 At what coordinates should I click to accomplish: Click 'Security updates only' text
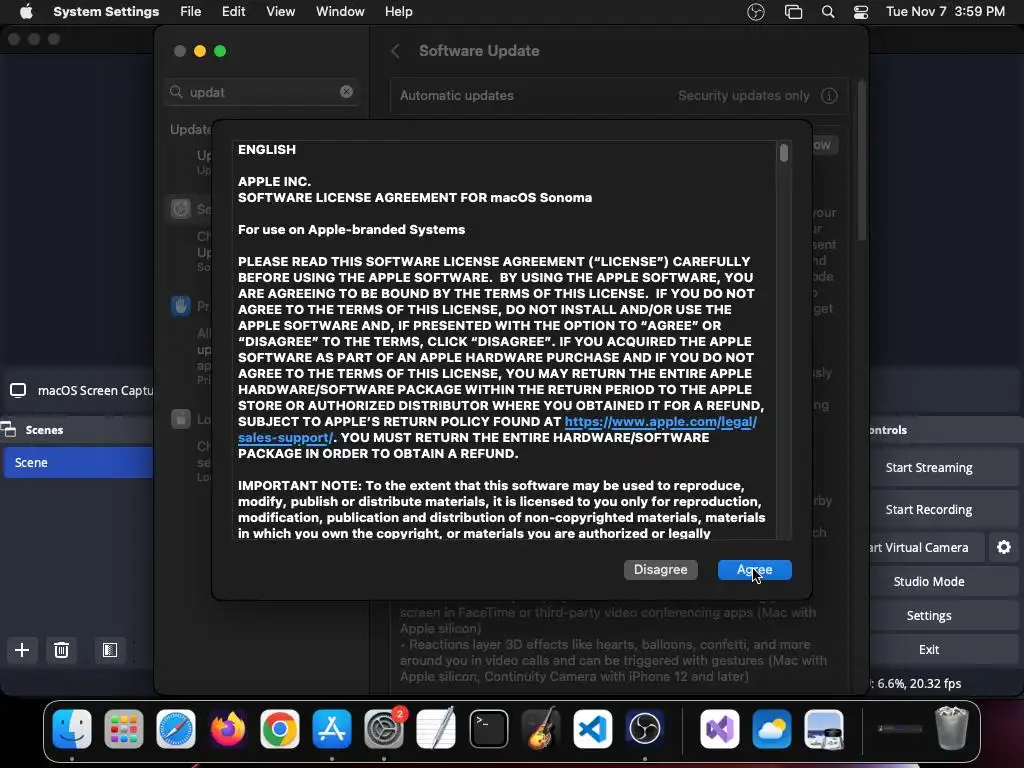pos(744,95)
